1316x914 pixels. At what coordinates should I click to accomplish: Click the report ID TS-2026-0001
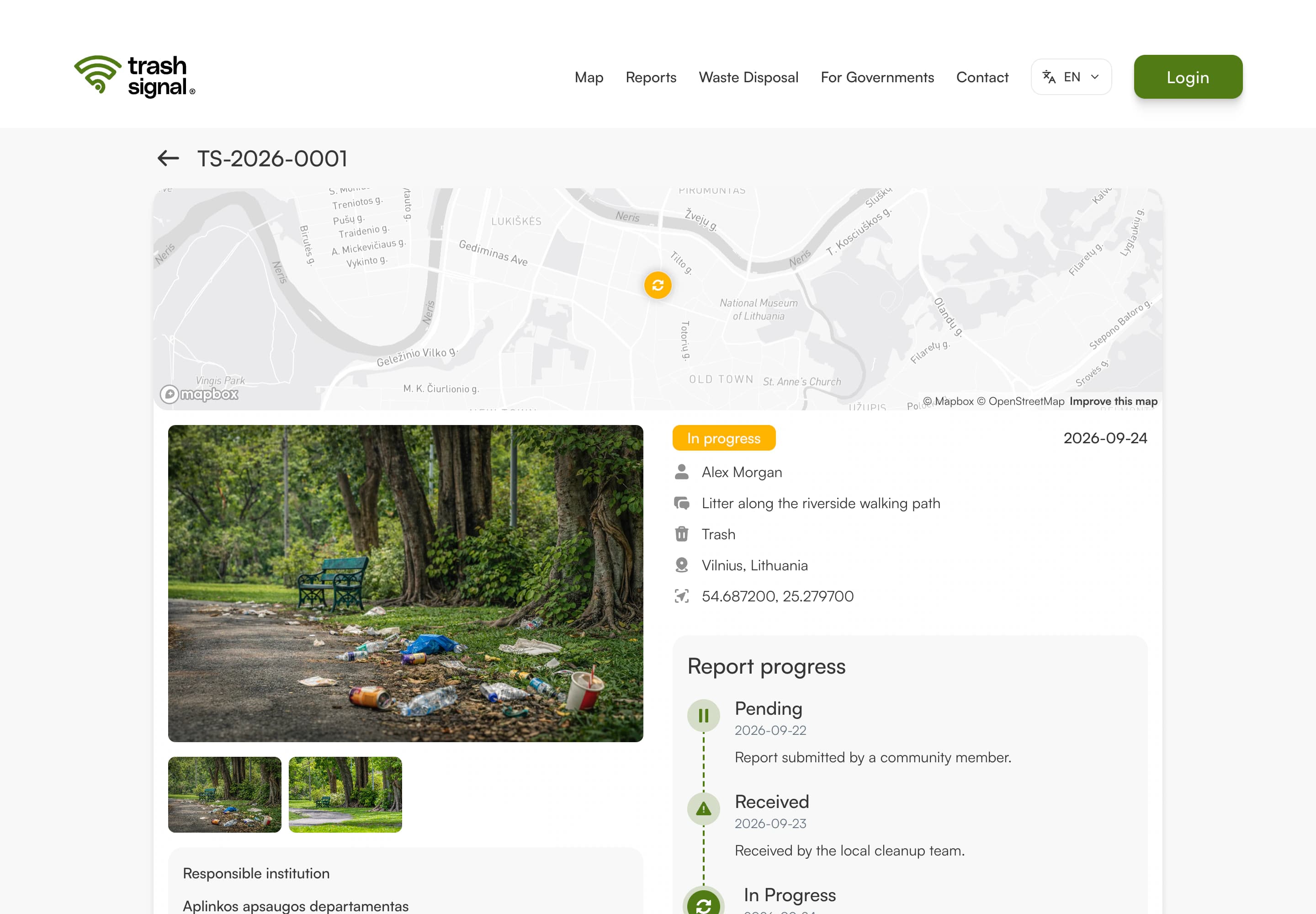pos(272,159)
